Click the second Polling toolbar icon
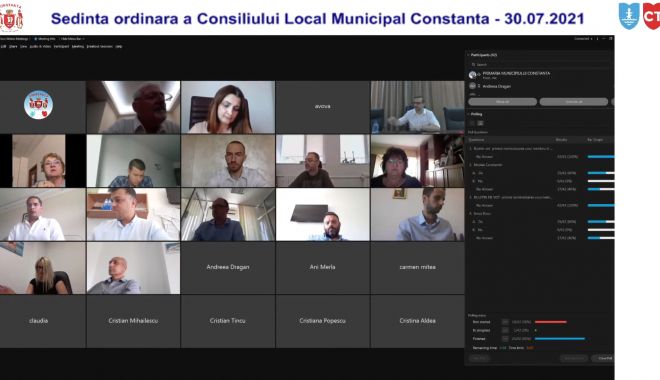 point(480,123)
